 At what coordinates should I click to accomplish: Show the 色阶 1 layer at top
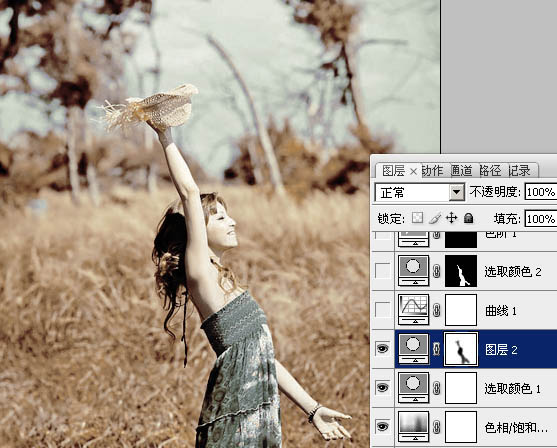tap(383, 235)
